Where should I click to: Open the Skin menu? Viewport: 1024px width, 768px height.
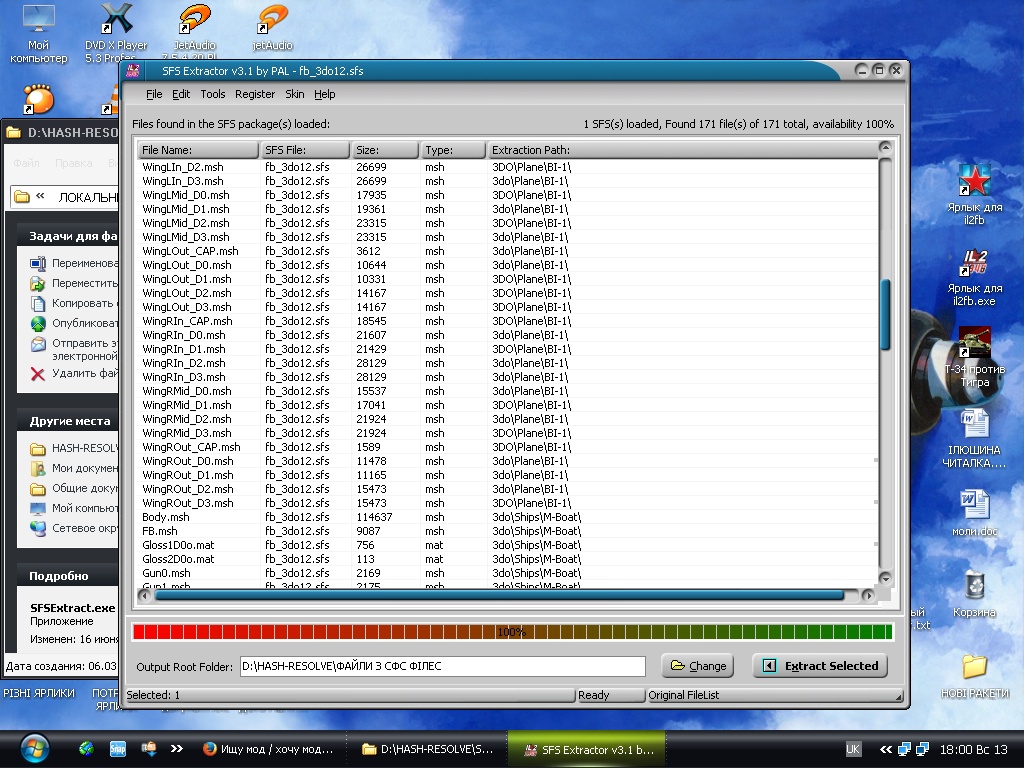[295, 94]
